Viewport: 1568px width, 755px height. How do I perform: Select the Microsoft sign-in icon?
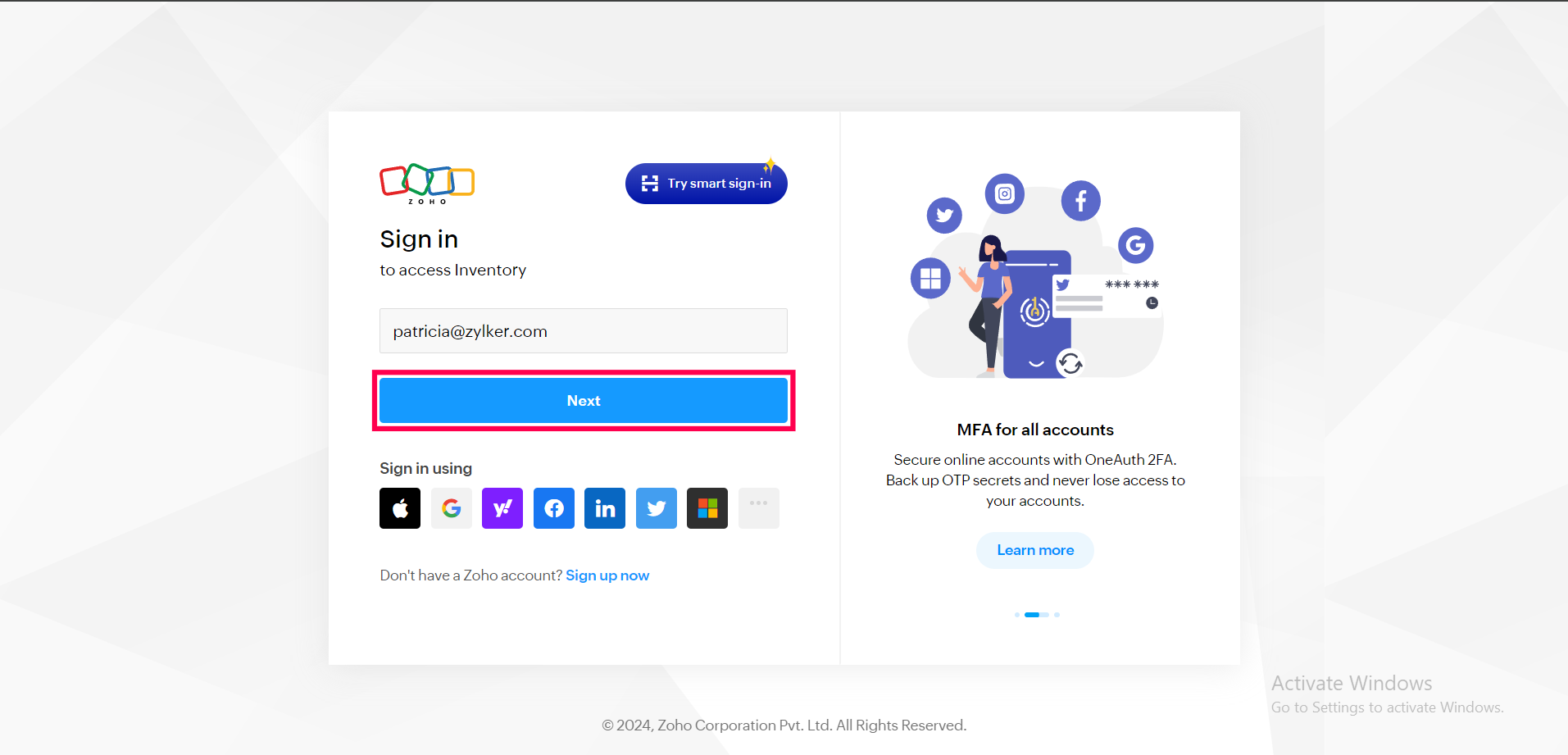point(707,508)
